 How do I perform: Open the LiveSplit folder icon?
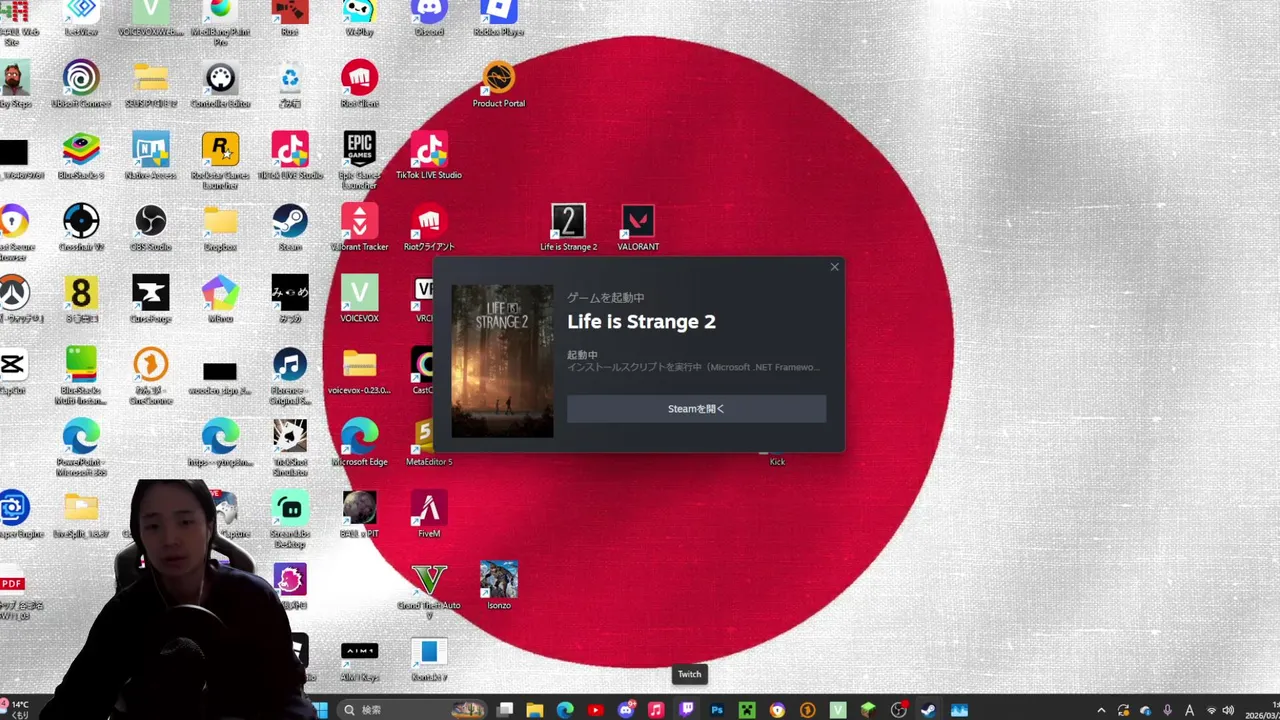pos(81,515)
